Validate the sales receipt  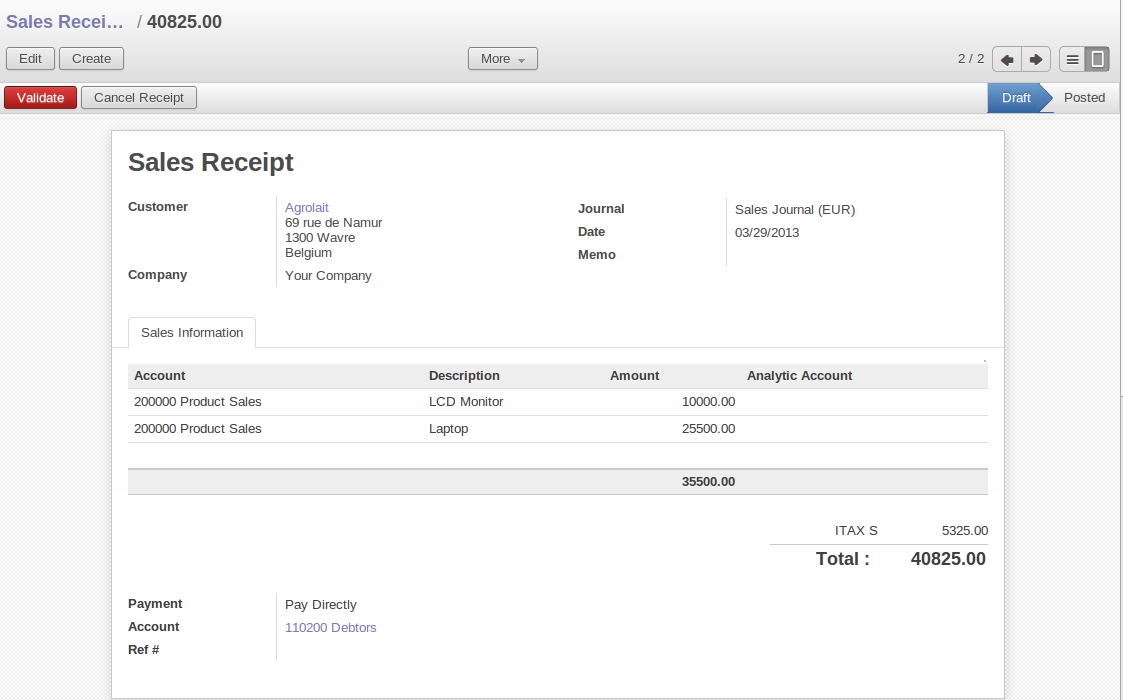[40, 98]
